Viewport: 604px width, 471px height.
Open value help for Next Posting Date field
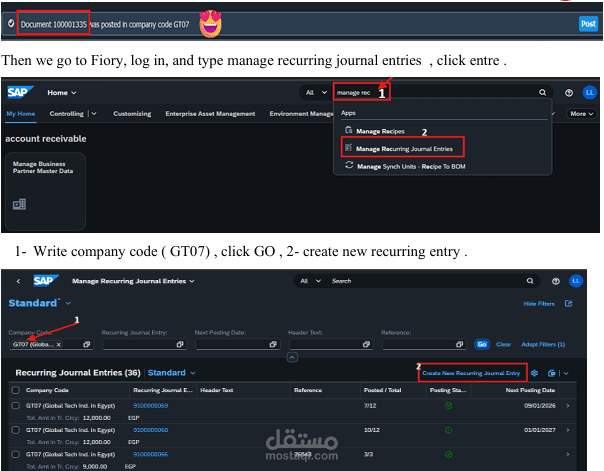[x=273, y=344]
